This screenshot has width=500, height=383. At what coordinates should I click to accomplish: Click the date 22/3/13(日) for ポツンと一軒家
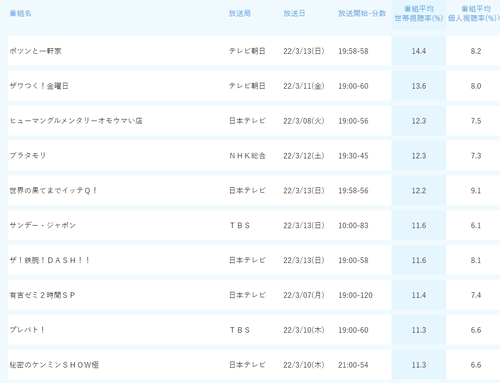click(x=304, y=51)
